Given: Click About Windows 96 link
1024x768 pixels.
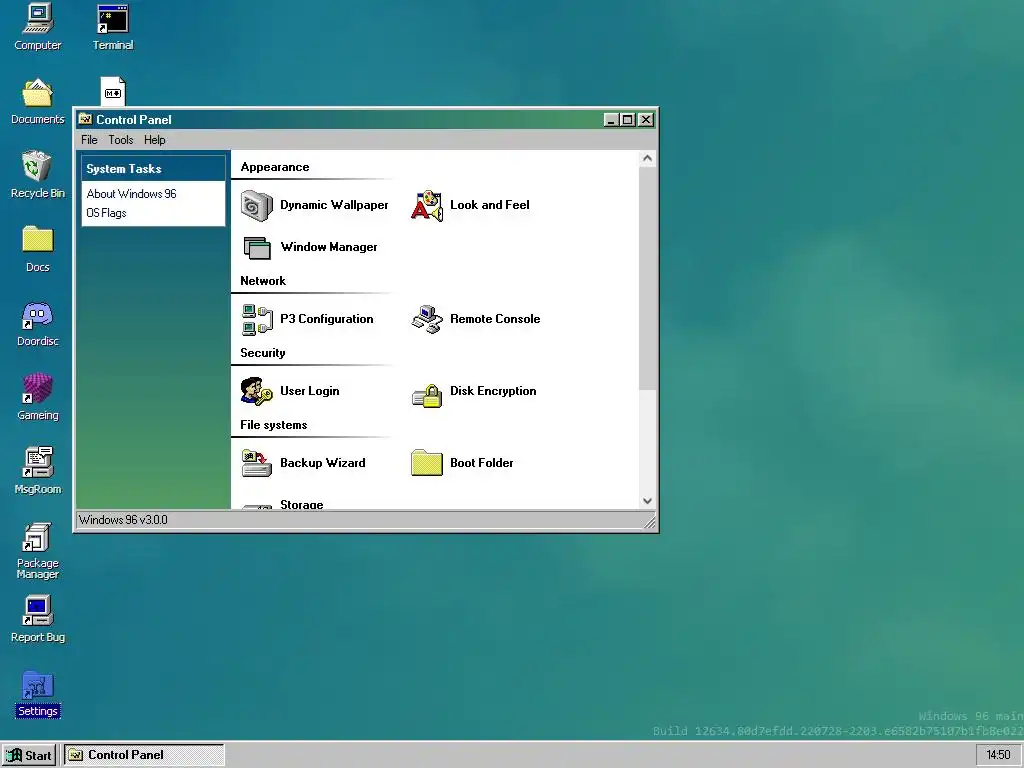Looking at the screenshot, I should (x=131, y=194).
